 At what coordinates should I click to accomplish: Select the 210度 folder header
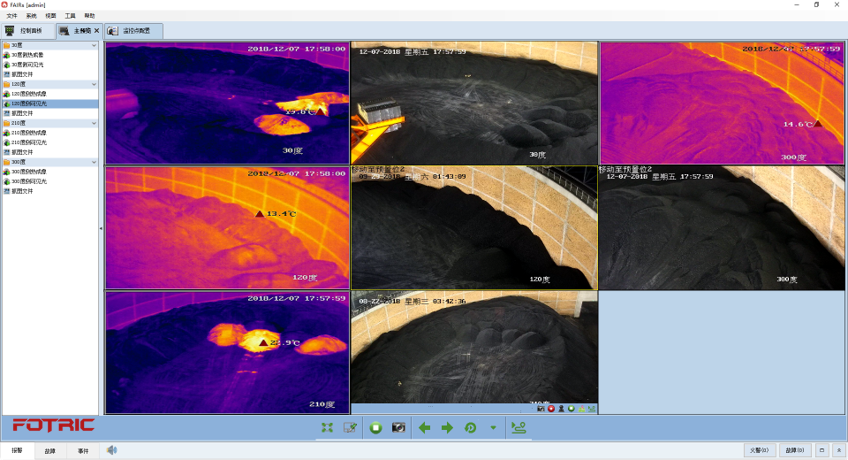(x=50, y=123)
